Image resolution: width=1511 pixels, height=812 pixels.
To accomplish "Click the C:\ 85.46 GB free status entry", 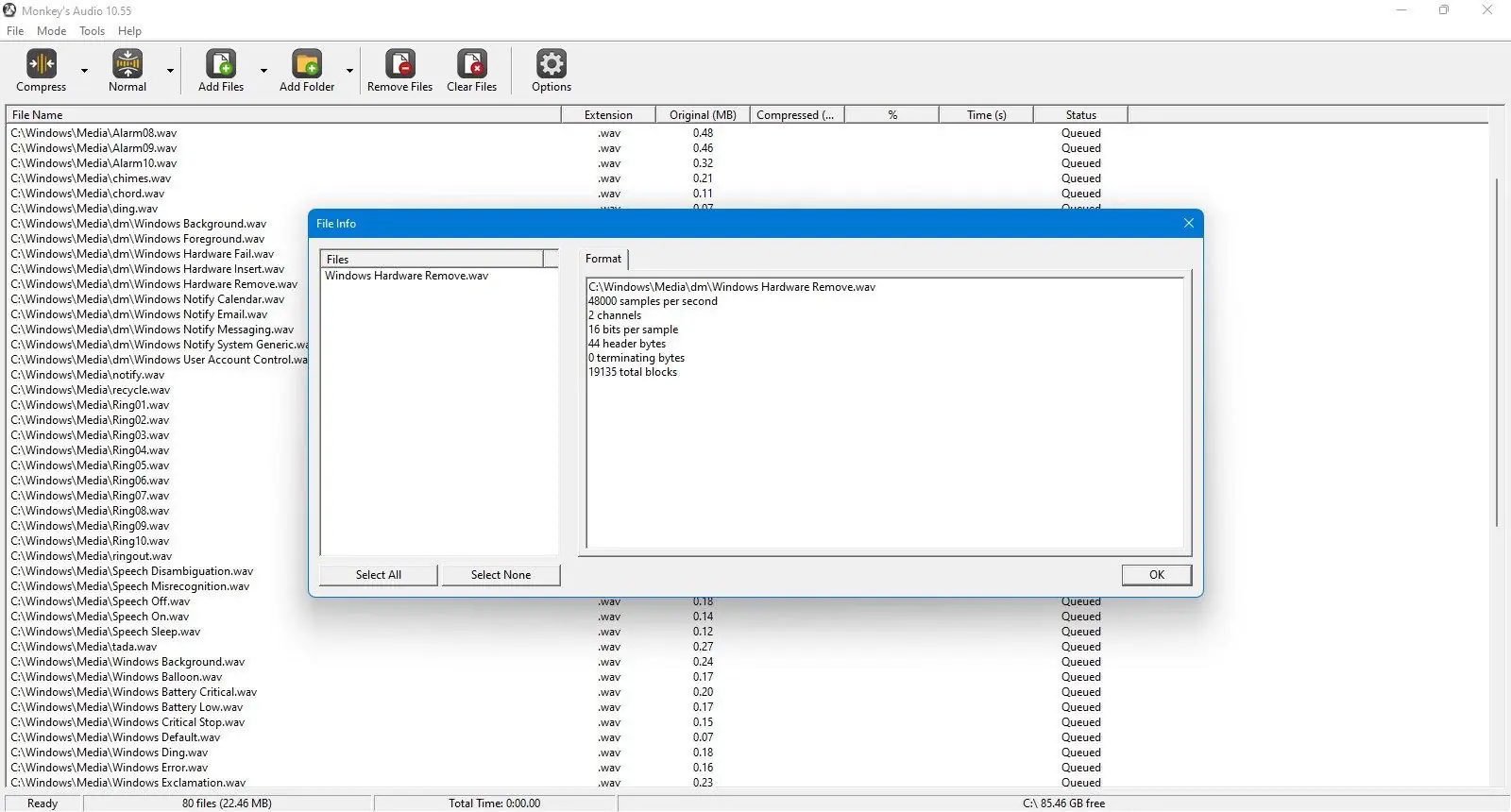I will (1063, 804).
